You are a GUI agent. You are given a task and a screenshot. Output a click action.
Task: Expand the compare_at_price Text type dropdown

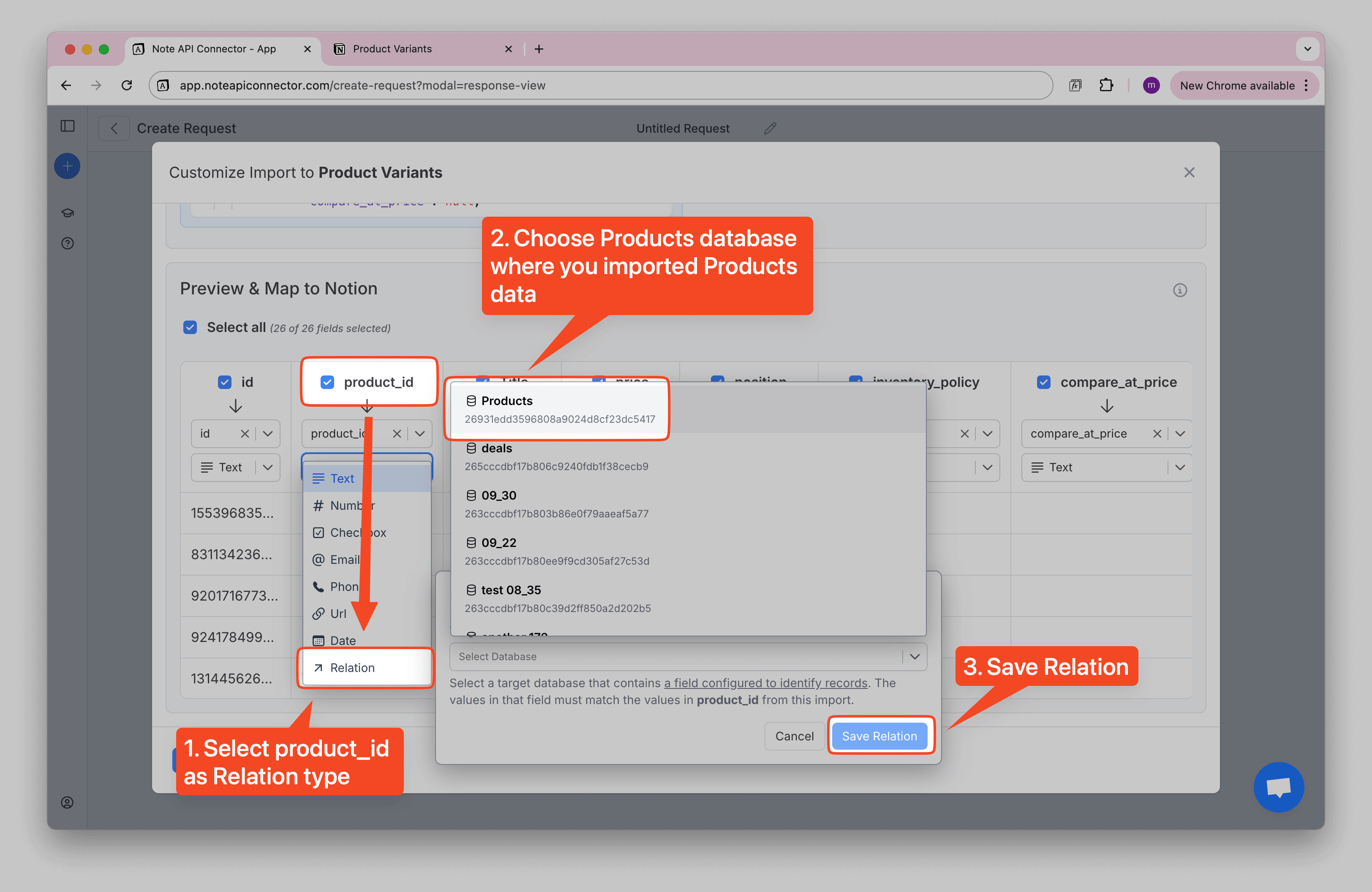click(x=1179, y=467)
